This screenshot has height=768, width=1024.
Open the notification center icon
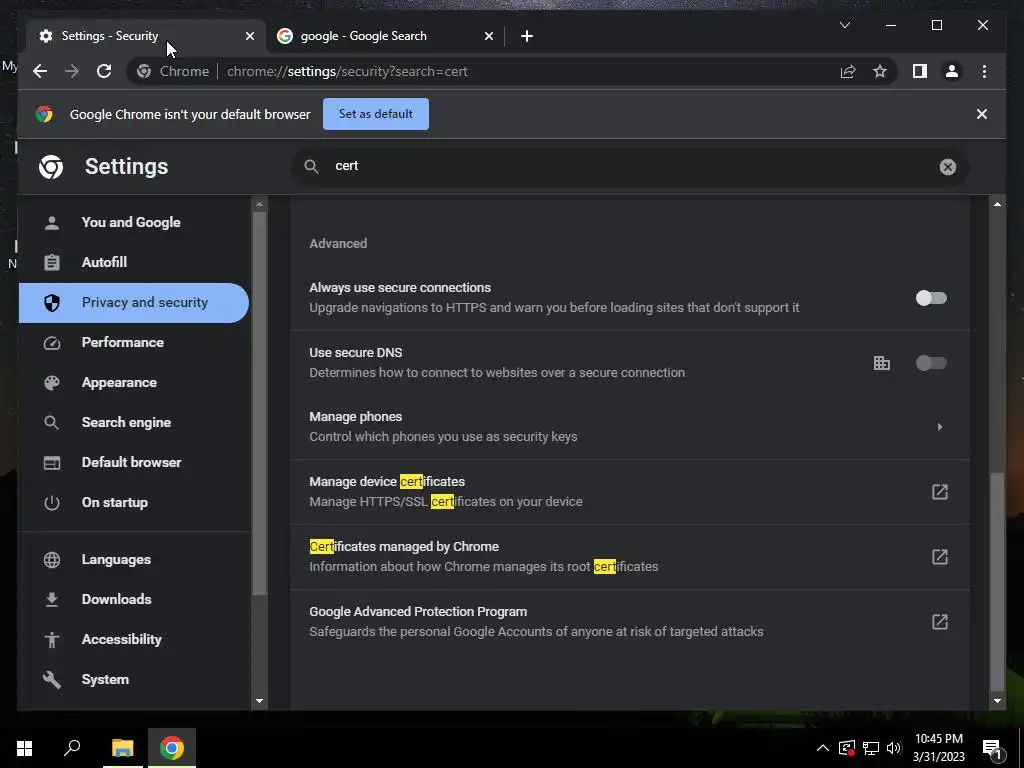[993, 749]
